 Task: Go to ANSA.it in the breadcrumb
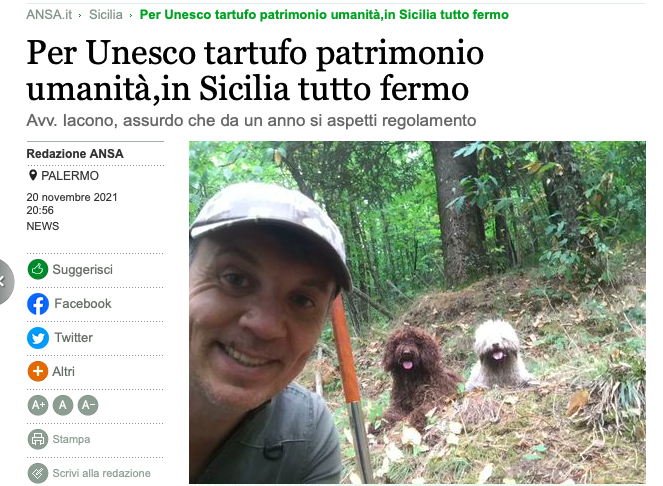[x=49, y=14]
